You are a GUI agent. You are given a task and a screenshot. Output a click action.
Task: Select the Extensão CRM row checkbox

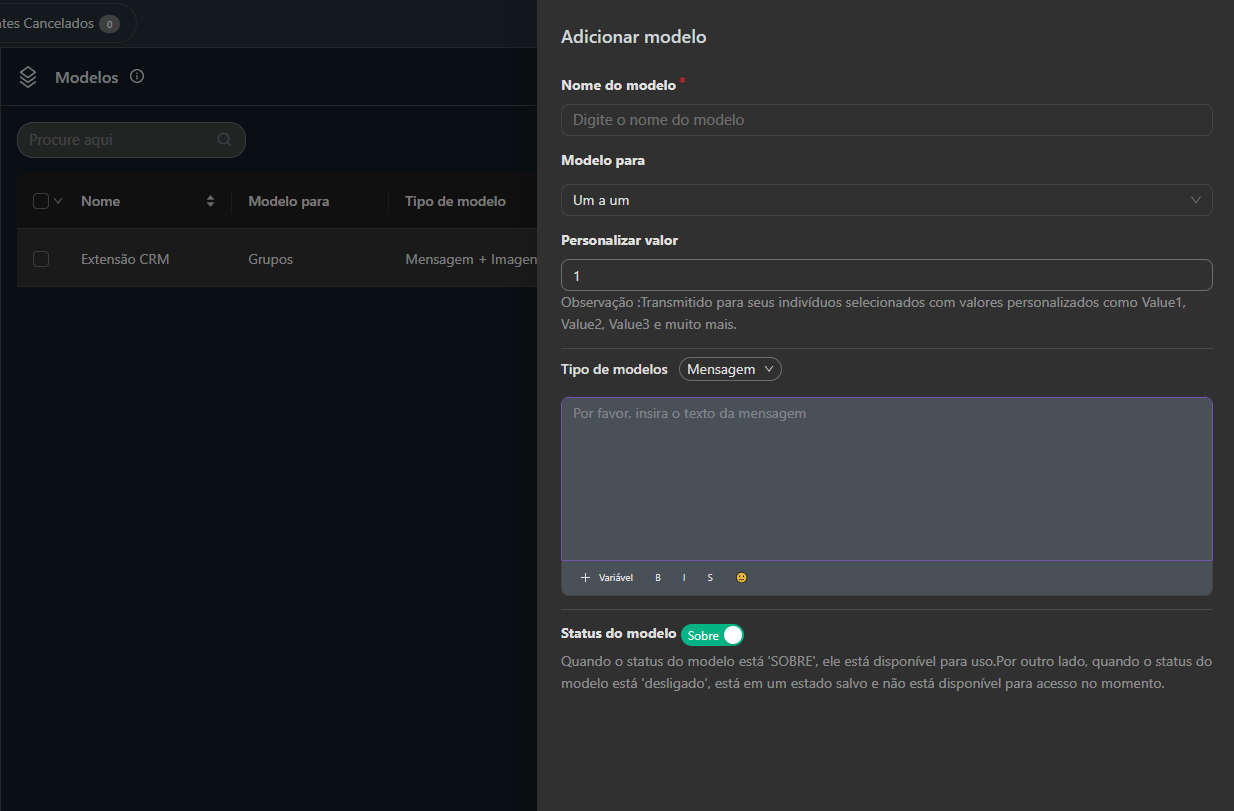[x=41, y=259]
